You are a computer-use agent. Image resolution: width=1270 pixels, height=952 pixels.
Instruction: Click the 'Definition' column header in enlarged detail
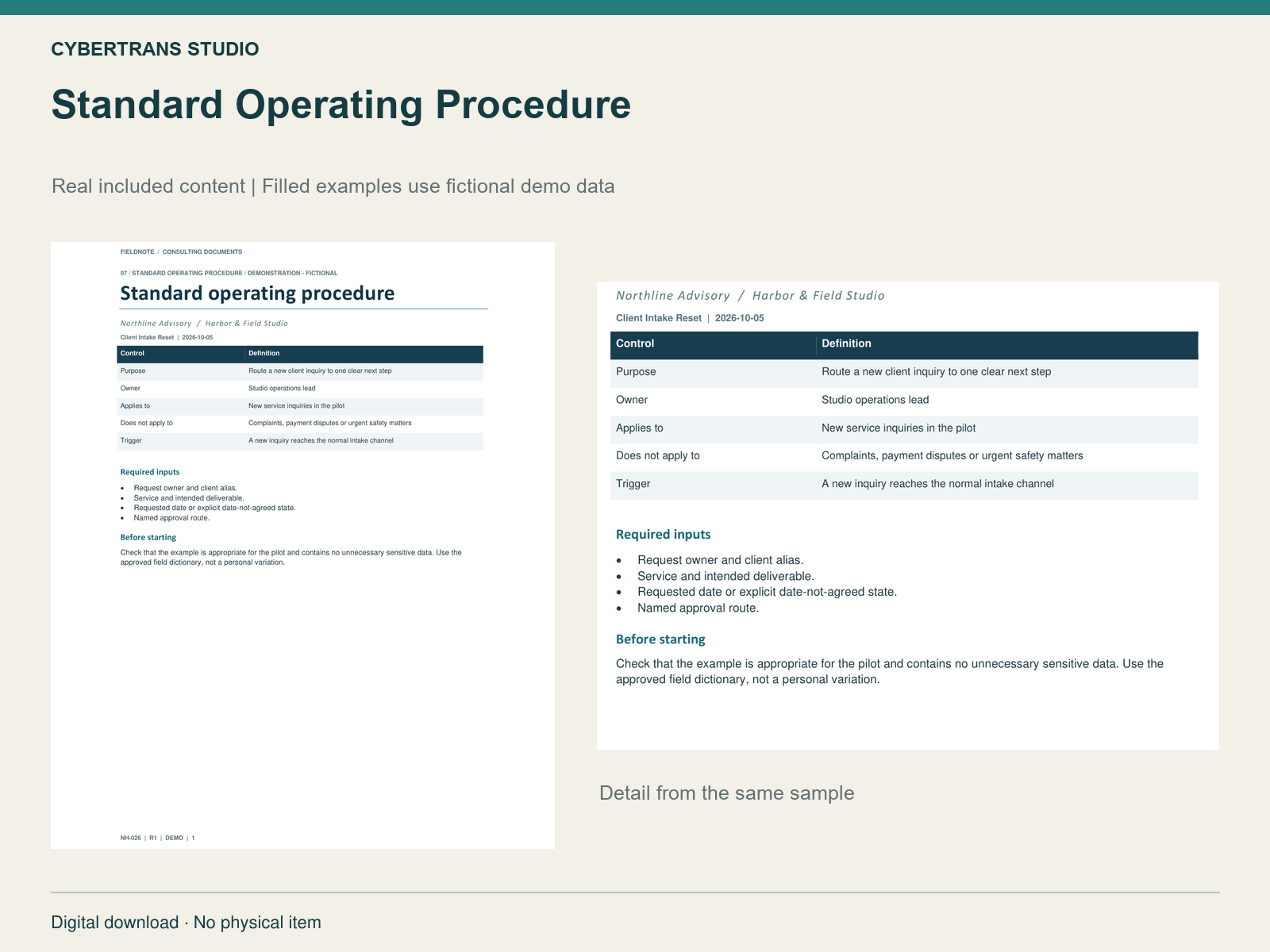click(x=846, y=344)
